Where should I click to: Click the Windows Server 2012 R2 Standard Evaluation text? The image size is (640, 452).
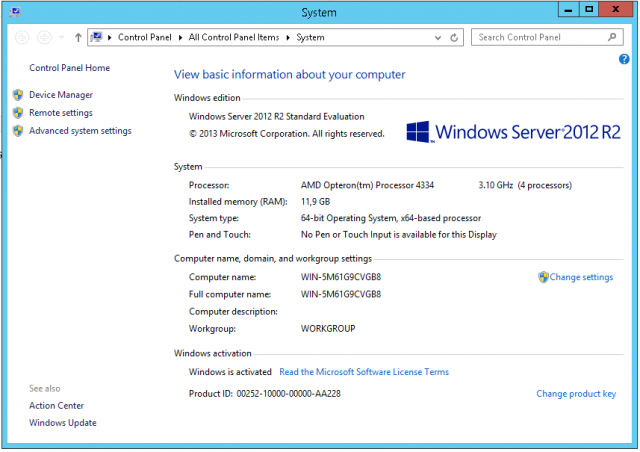click(276, 117)
